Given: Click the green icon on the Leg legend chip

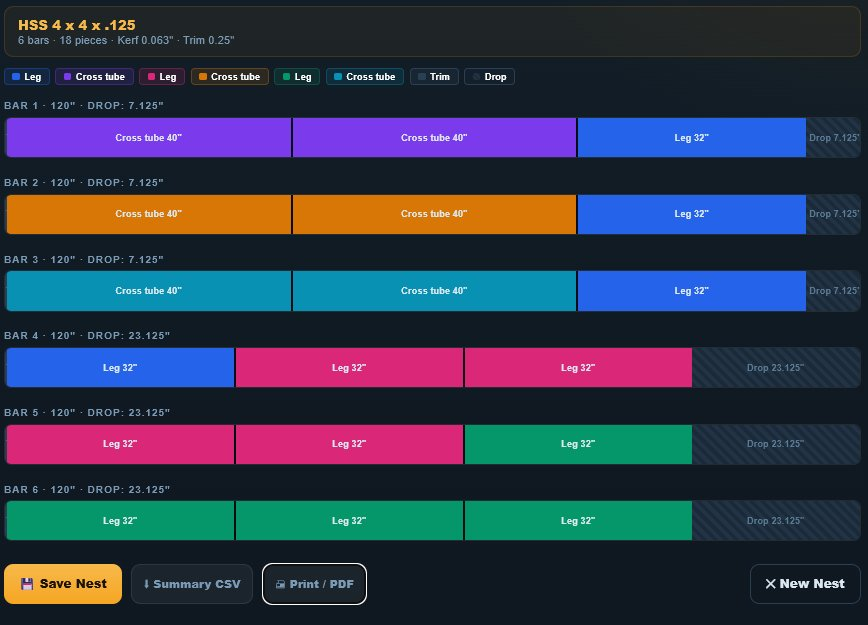Looking at the screenshot, I should pos(287,76).
